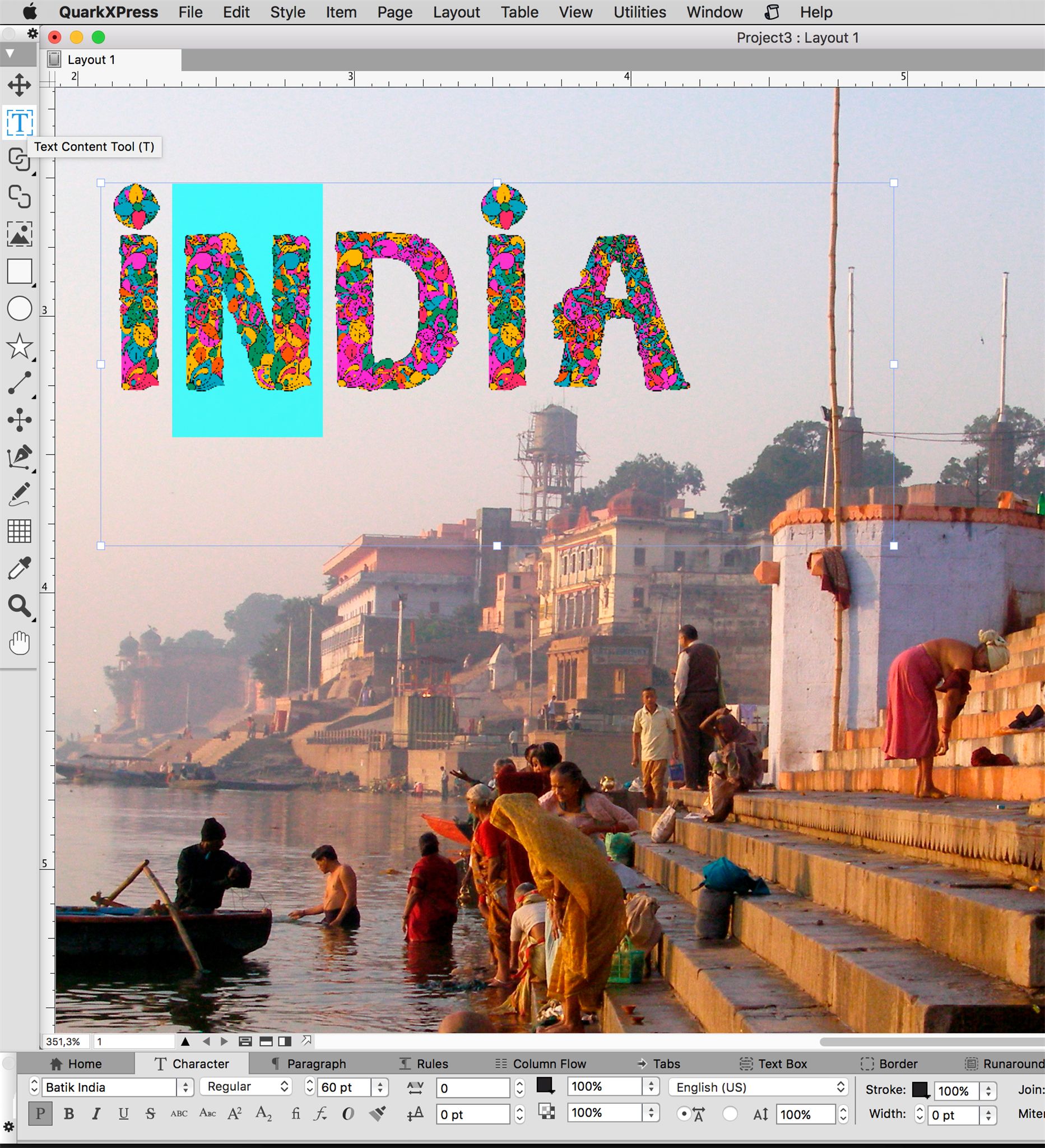The image size is (1045, 1148).
Task: Open the text shade percentage dropdown
Action: tap(651, 1086)
